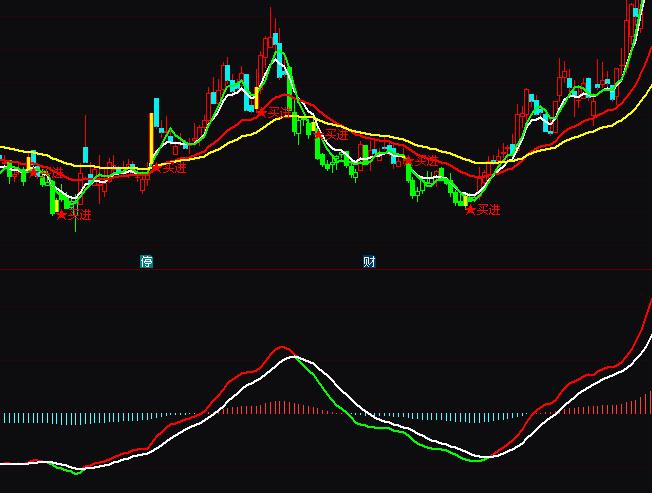Viewport: 652px width, 493px height.
Task: Select the highest red candlestick at mid-chart peak
Action: [x=272, y=28]
